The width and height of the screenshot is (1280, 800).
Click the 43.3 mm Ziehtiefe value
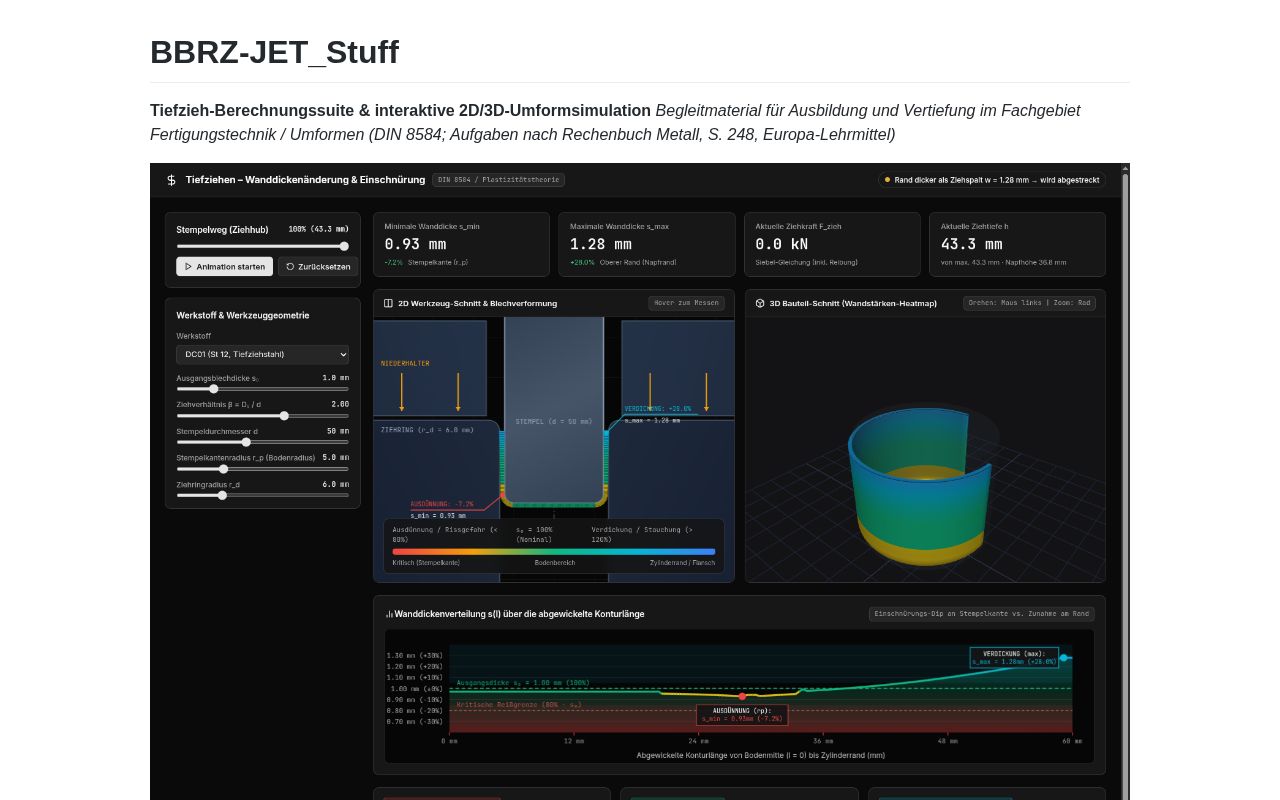coord(972,244)
